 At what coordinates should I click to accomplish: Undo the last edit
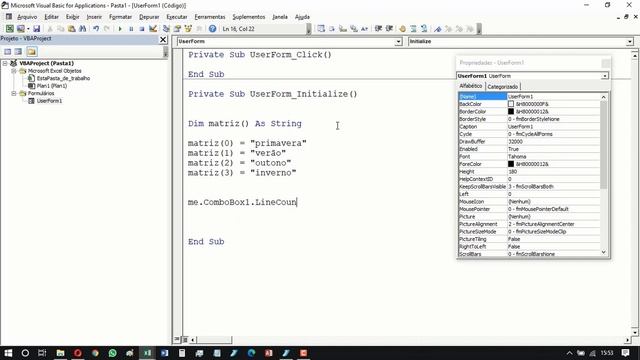tap(96, 29)
